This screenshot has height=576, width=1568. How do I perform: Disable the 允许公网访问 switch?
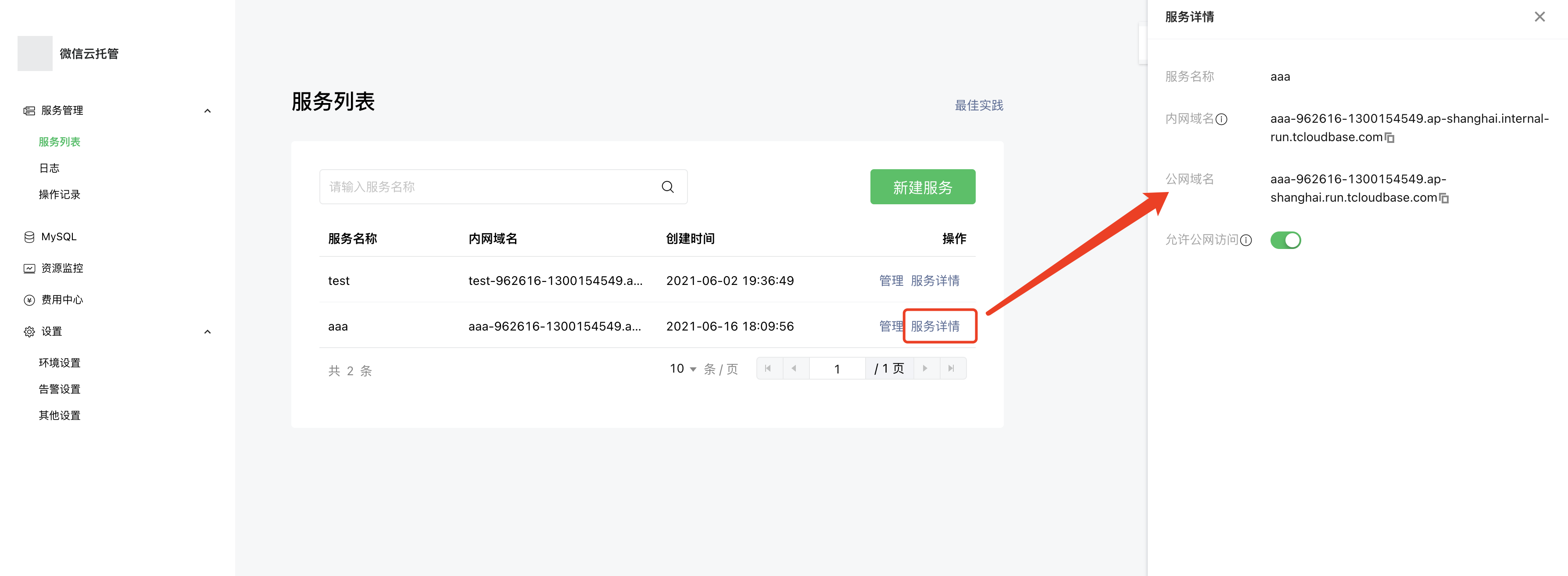coord(1285,240)
